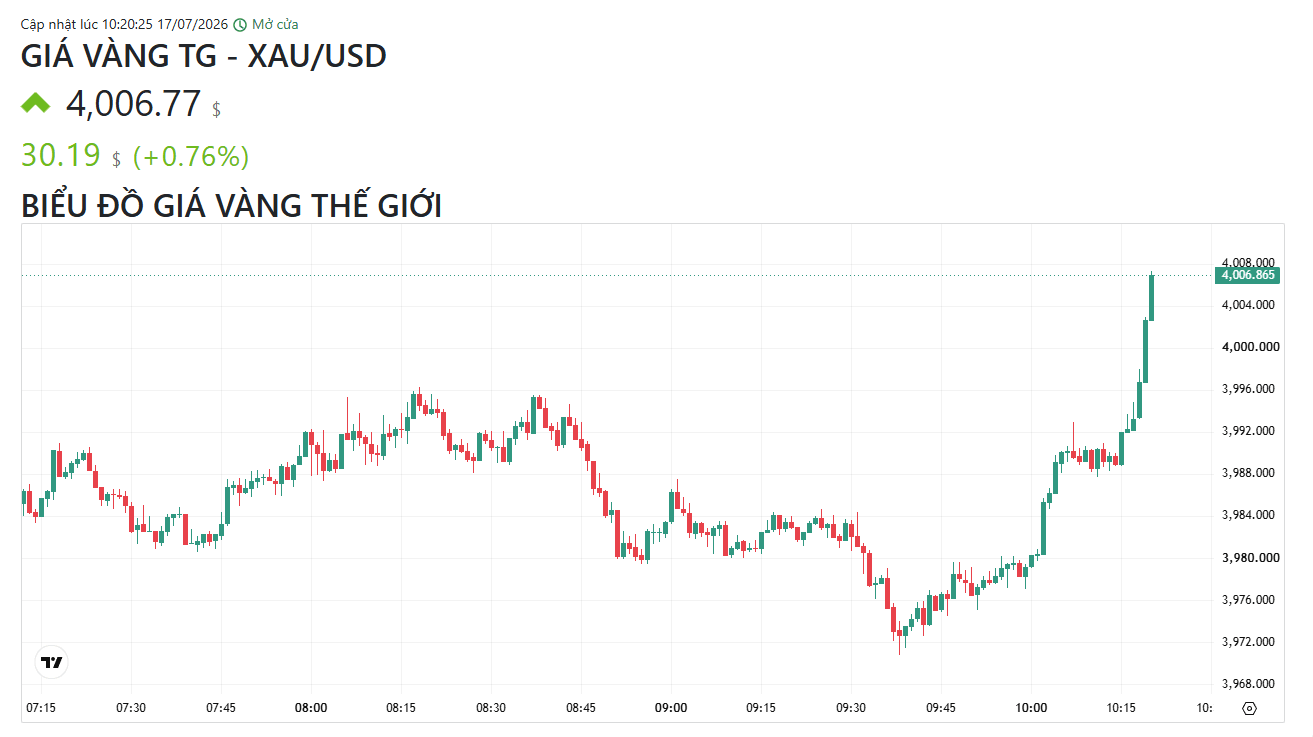Click the 10:00 time axis label
The height and width of the screenshot is (737, 1313).
(x=1031, y=708)
